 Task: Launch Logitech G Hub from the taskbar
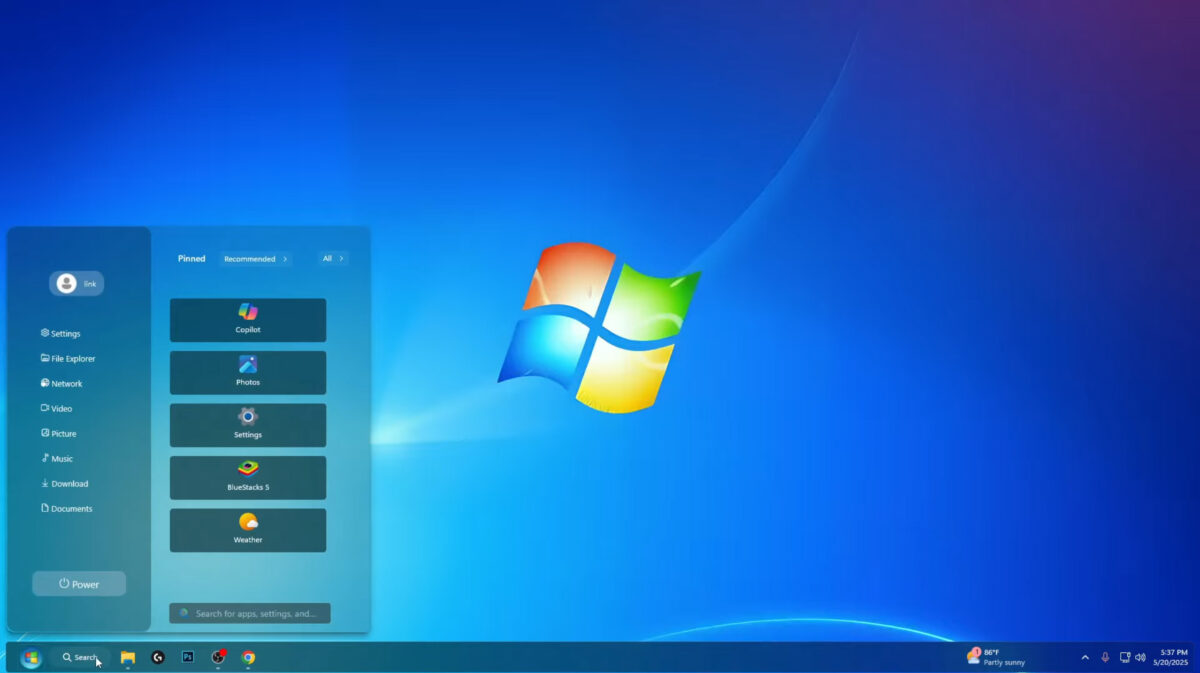click(x=156, y=658)
